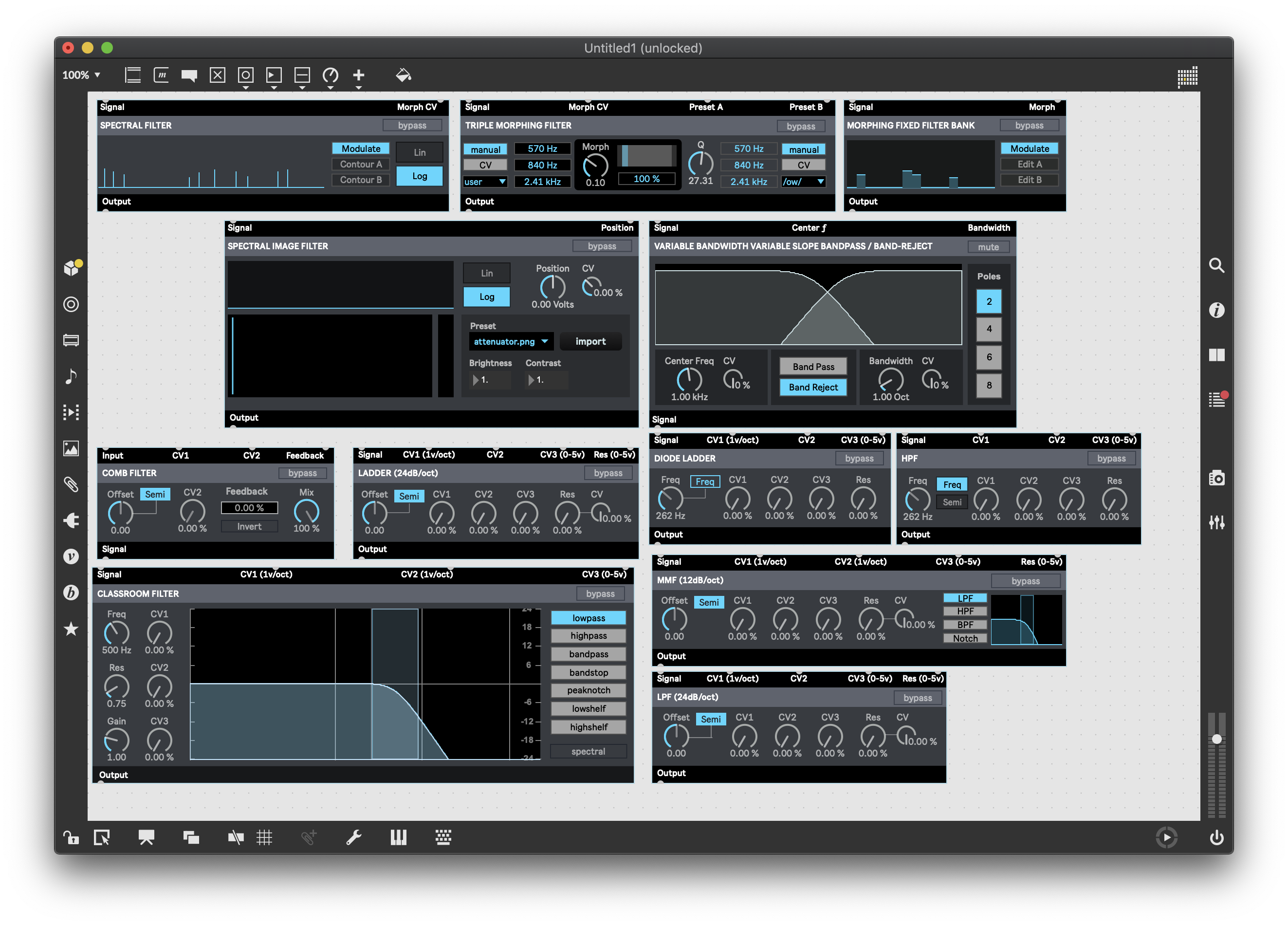Open the reference book icon in right sidebar
Image resolution: width=1288 pixels, height=926 pixels.
(1216, 355)
